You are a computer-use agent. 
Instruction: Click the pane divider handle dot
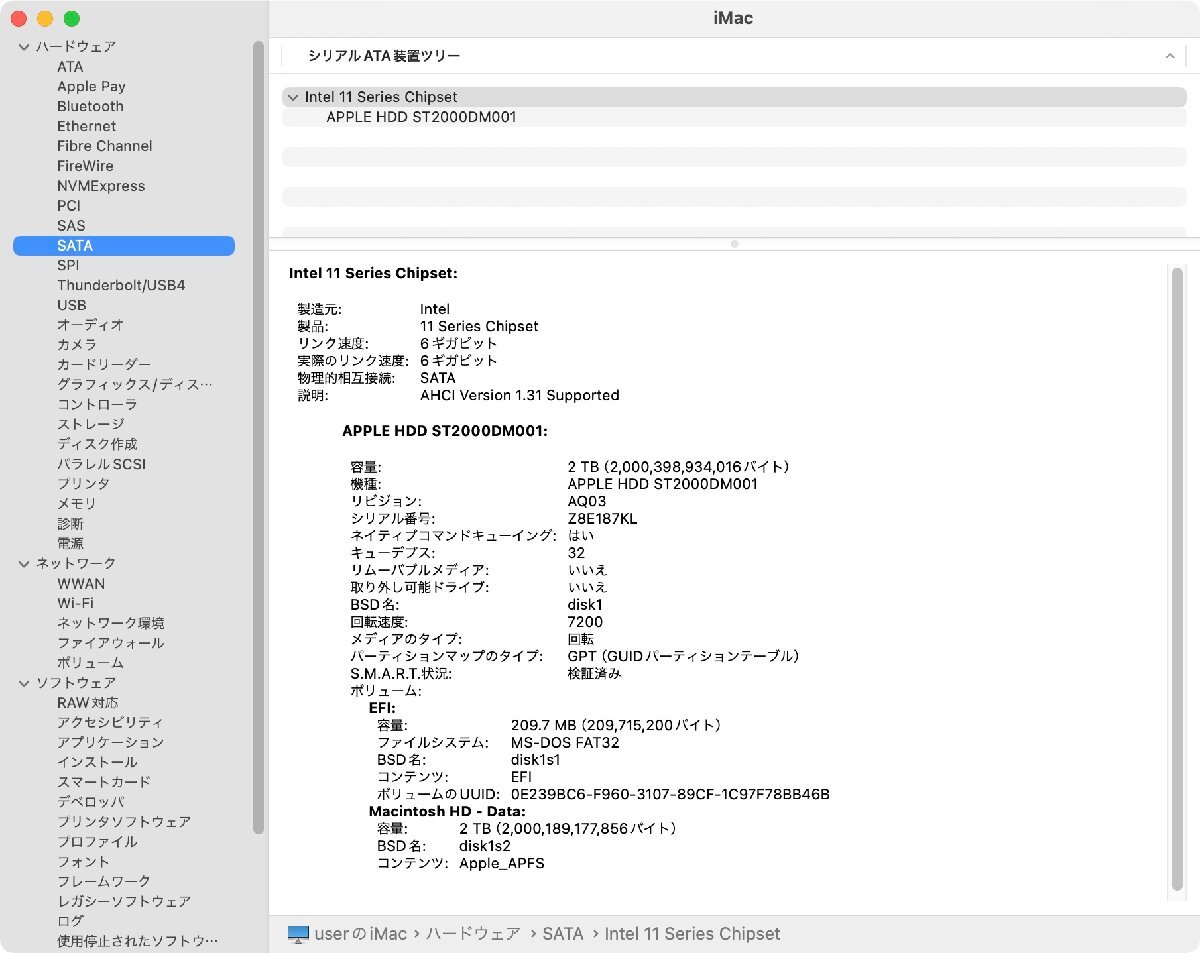pos(734,244)
